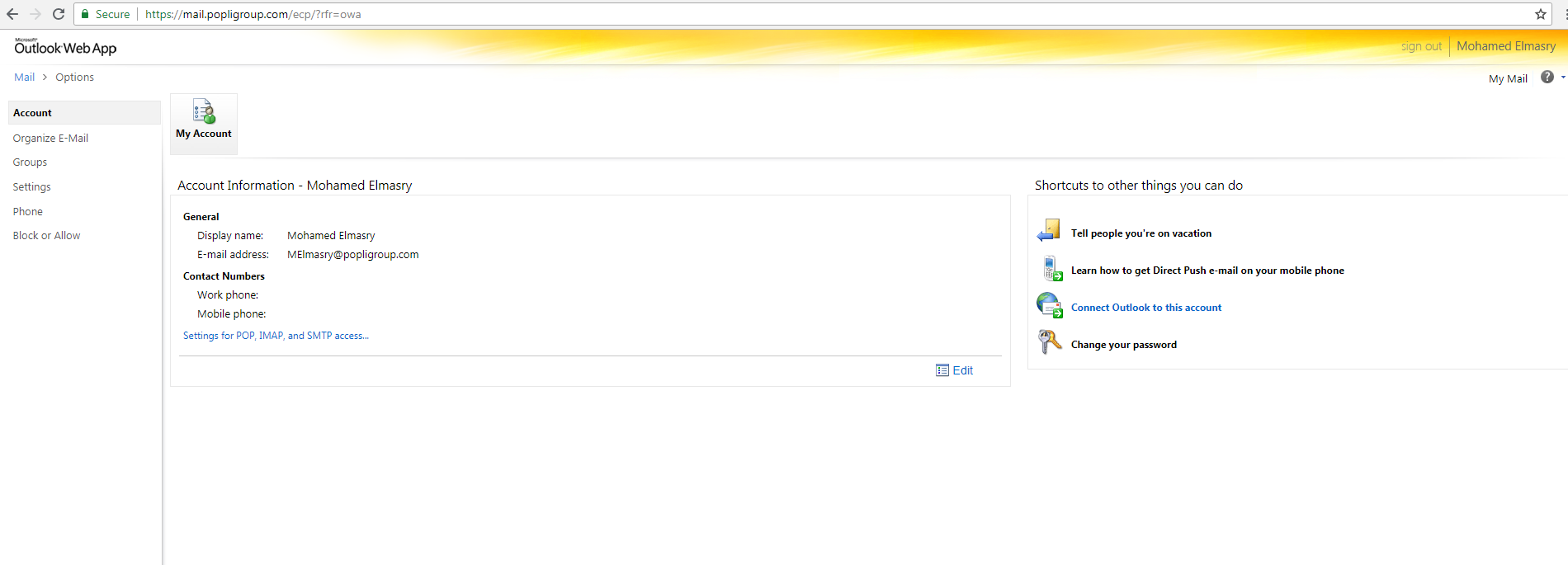Go to Phone options
This screenshot has width=1568, height=565.
tap(27, 212)
